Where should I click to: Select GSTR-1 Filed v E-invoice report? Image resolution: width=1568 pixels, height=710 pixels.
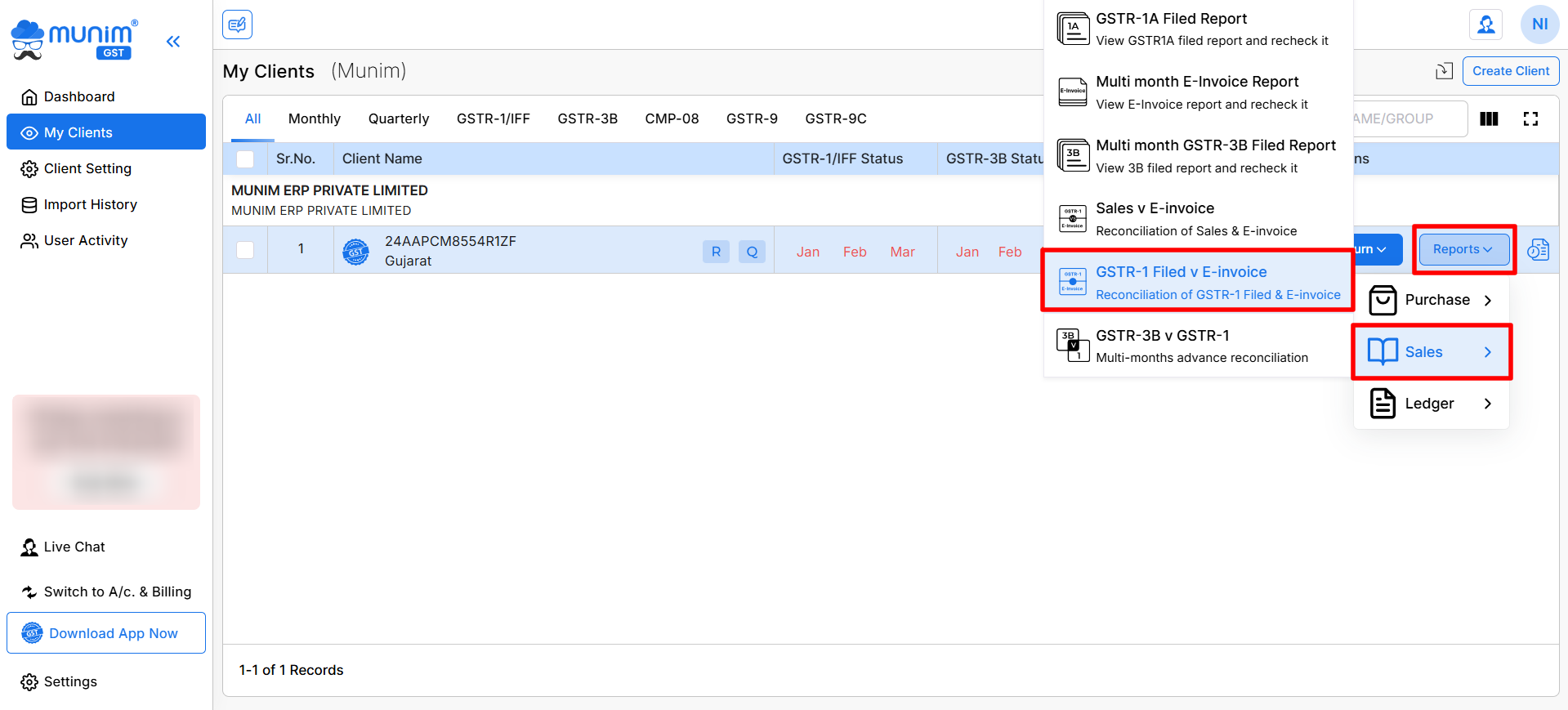1198,282
